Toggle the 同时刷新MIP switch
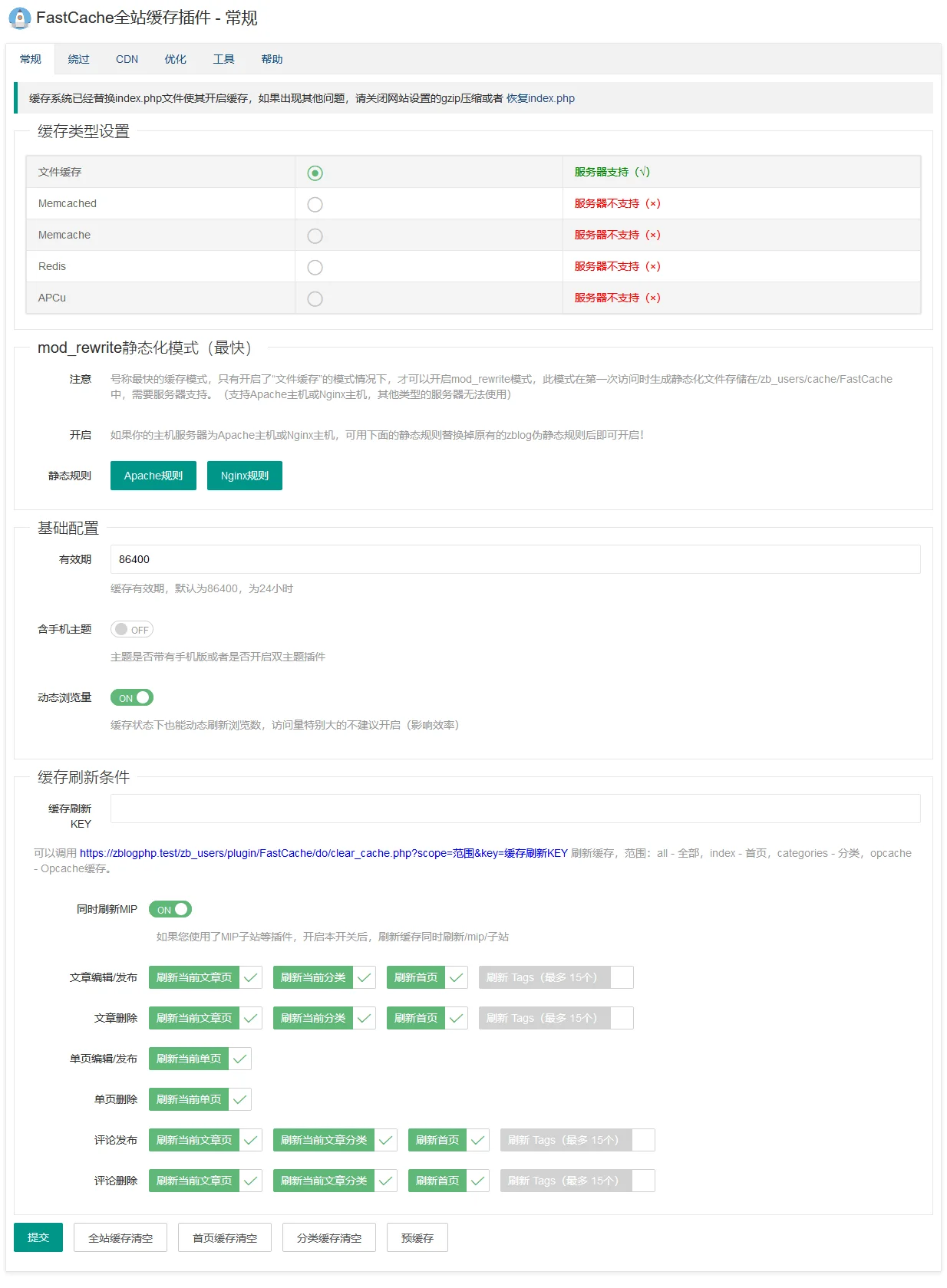 (x=170, y=909)
